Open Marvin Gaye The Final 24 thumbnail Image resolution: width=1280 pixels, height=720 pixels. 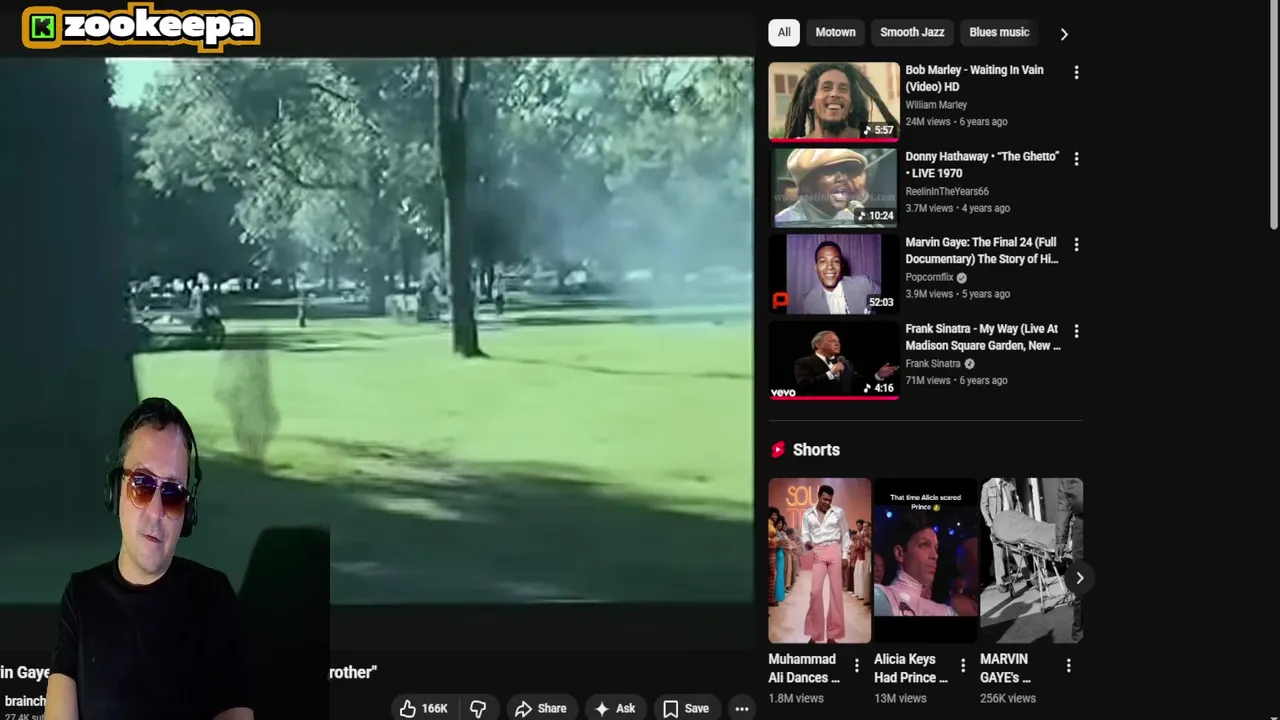coord(834,273)
